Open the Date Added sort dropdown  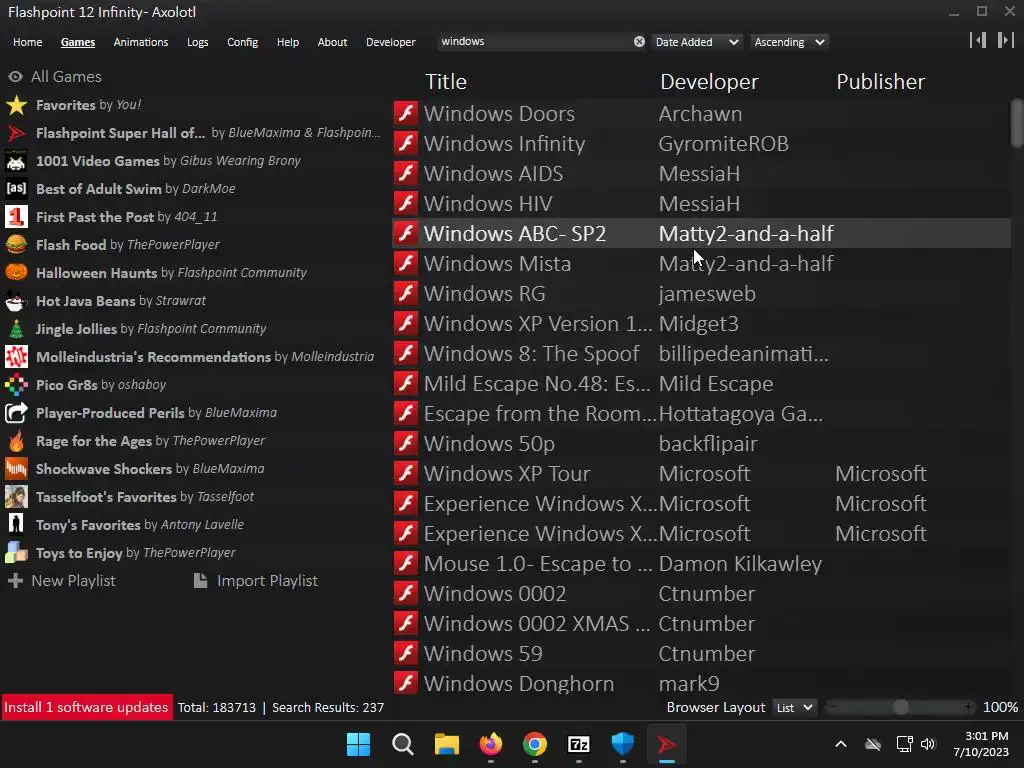coord(697,42)
